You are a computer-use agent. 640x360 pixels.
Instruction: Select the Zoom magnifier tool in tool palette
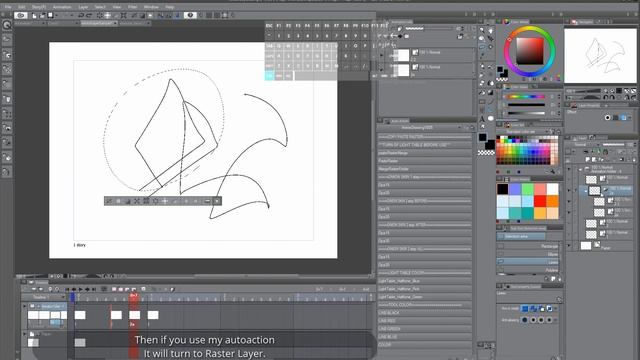[x=482, y=30]
